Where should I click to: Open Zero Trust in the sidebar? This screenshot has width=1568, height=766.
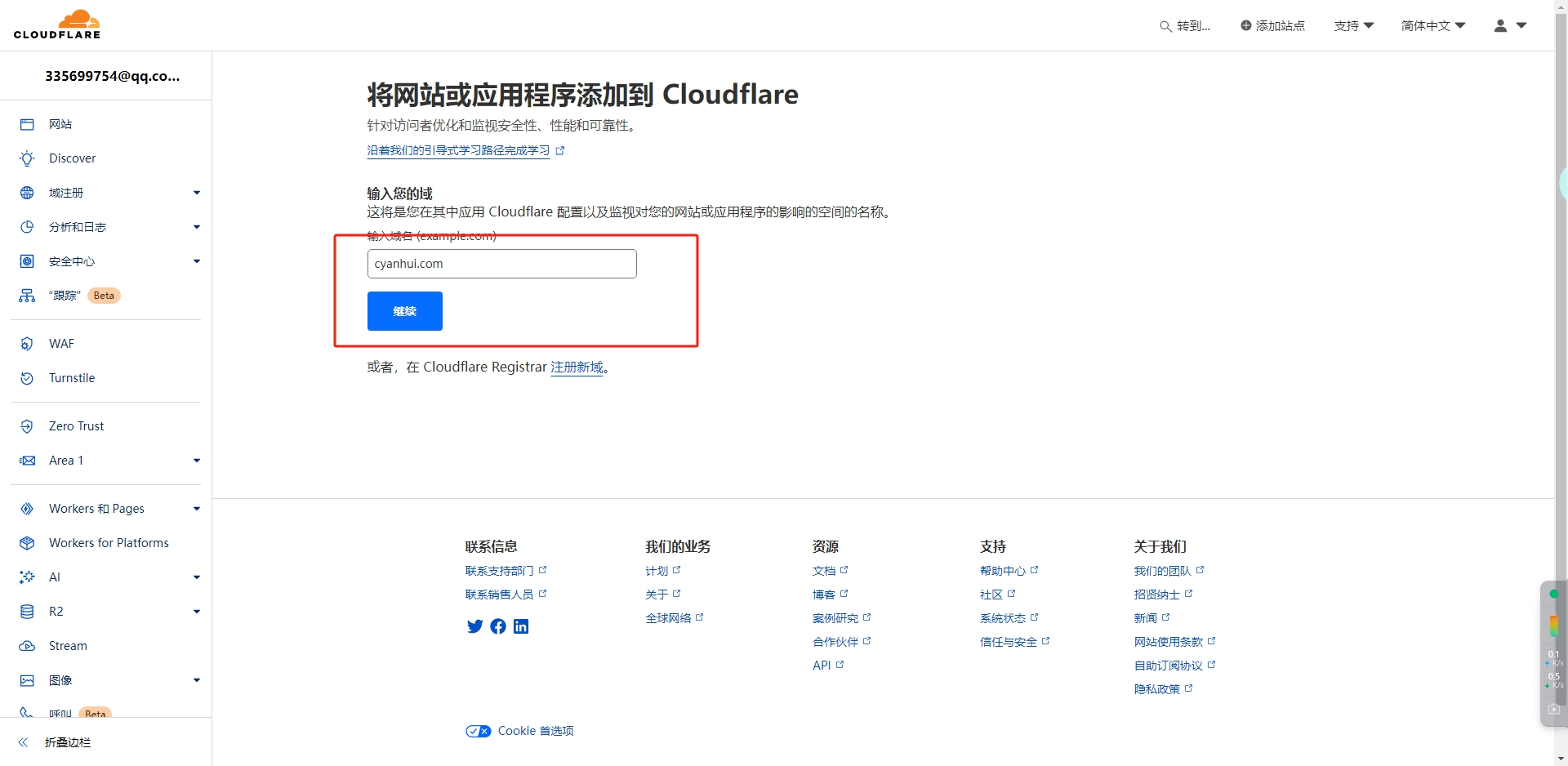click(76, 426)
